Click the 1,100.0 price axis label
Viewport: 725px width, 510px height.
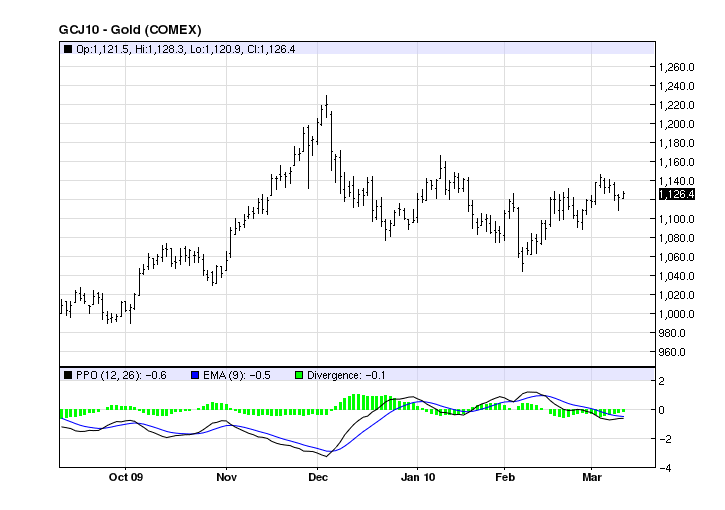(676, 219)
